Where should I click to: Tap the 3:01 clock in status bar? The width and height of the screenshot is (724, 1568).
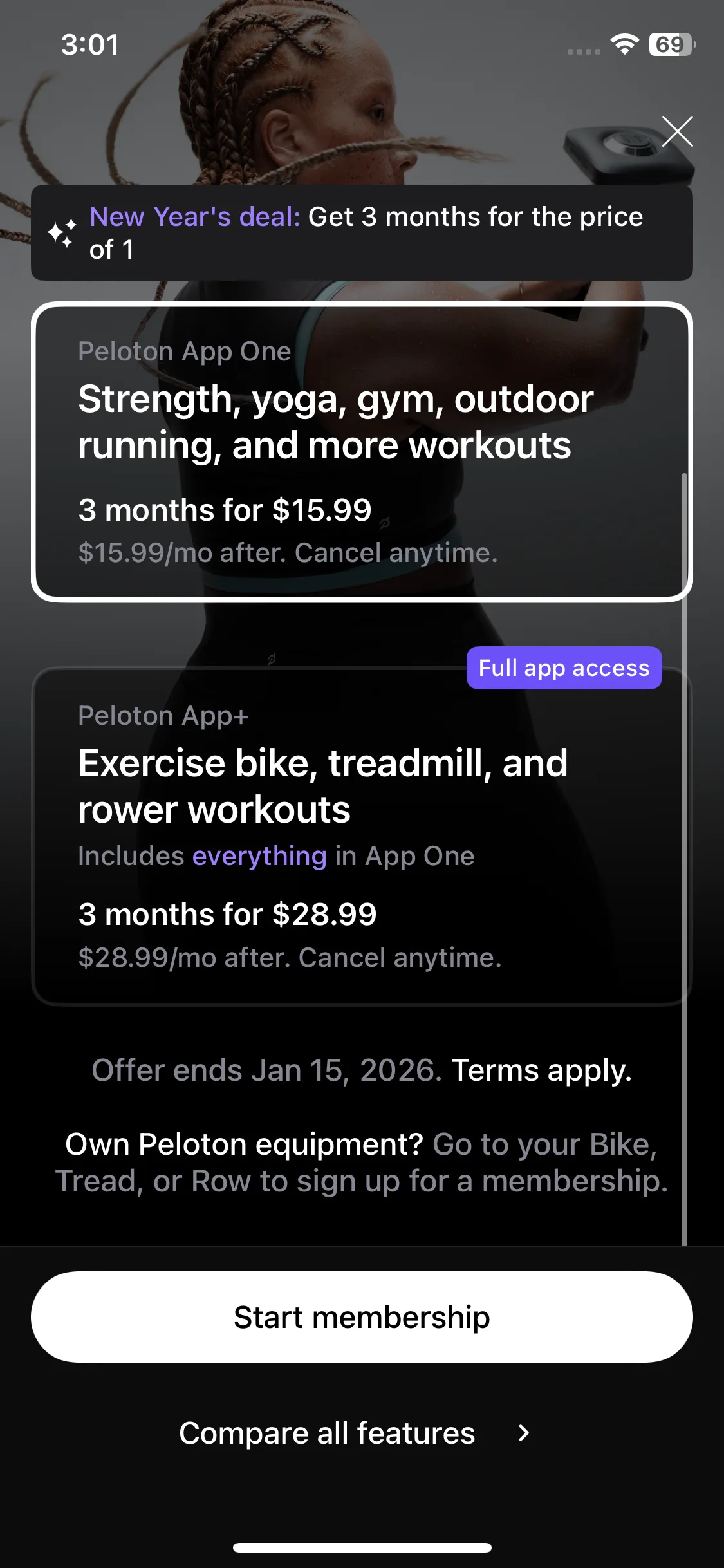click(x=90, y=44)
